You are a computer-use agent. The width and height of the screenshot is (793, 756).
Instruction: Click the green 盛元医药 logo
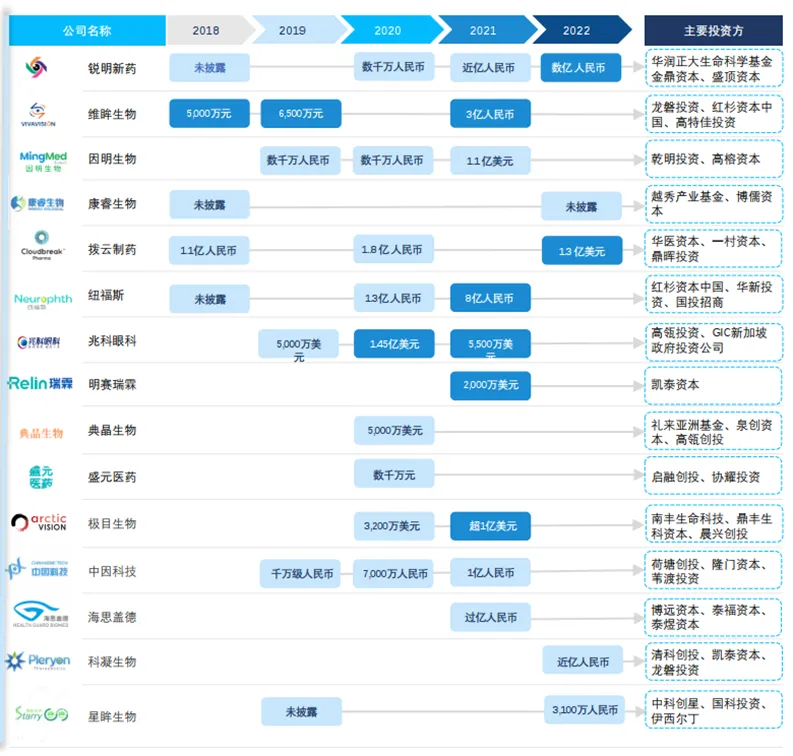[41, 477]
